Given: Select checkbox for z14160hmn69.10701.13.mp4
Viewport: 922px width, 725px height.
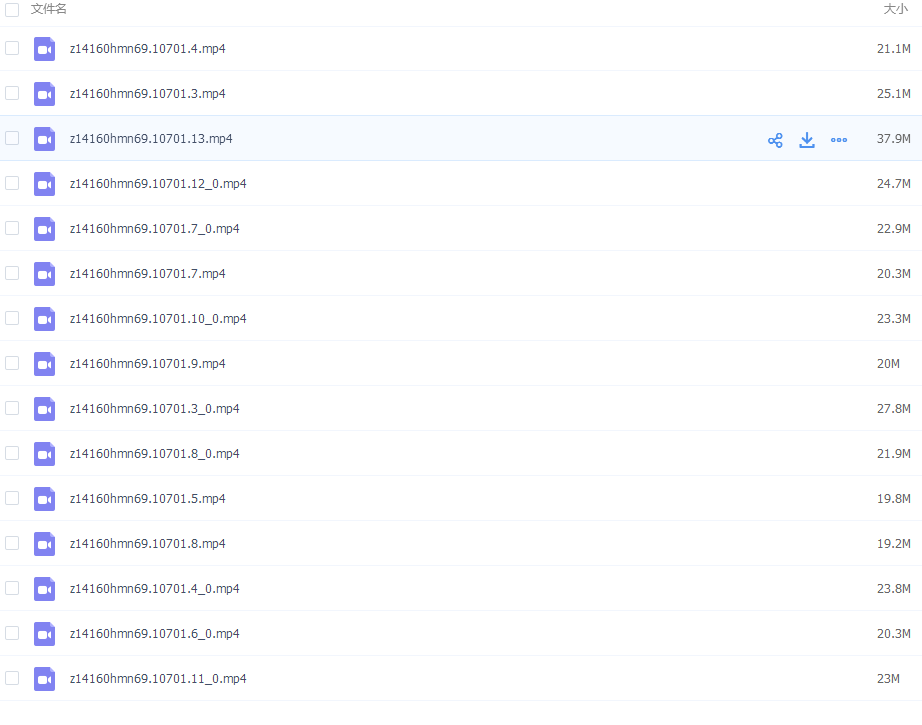Looking at the screenshot, I should click(12, 138).
